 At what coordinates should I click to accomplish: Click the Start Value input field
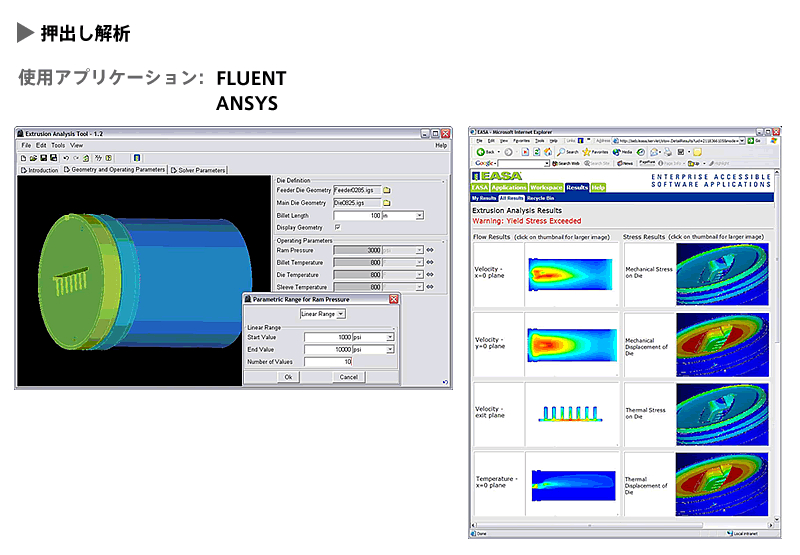pos(328,337)
